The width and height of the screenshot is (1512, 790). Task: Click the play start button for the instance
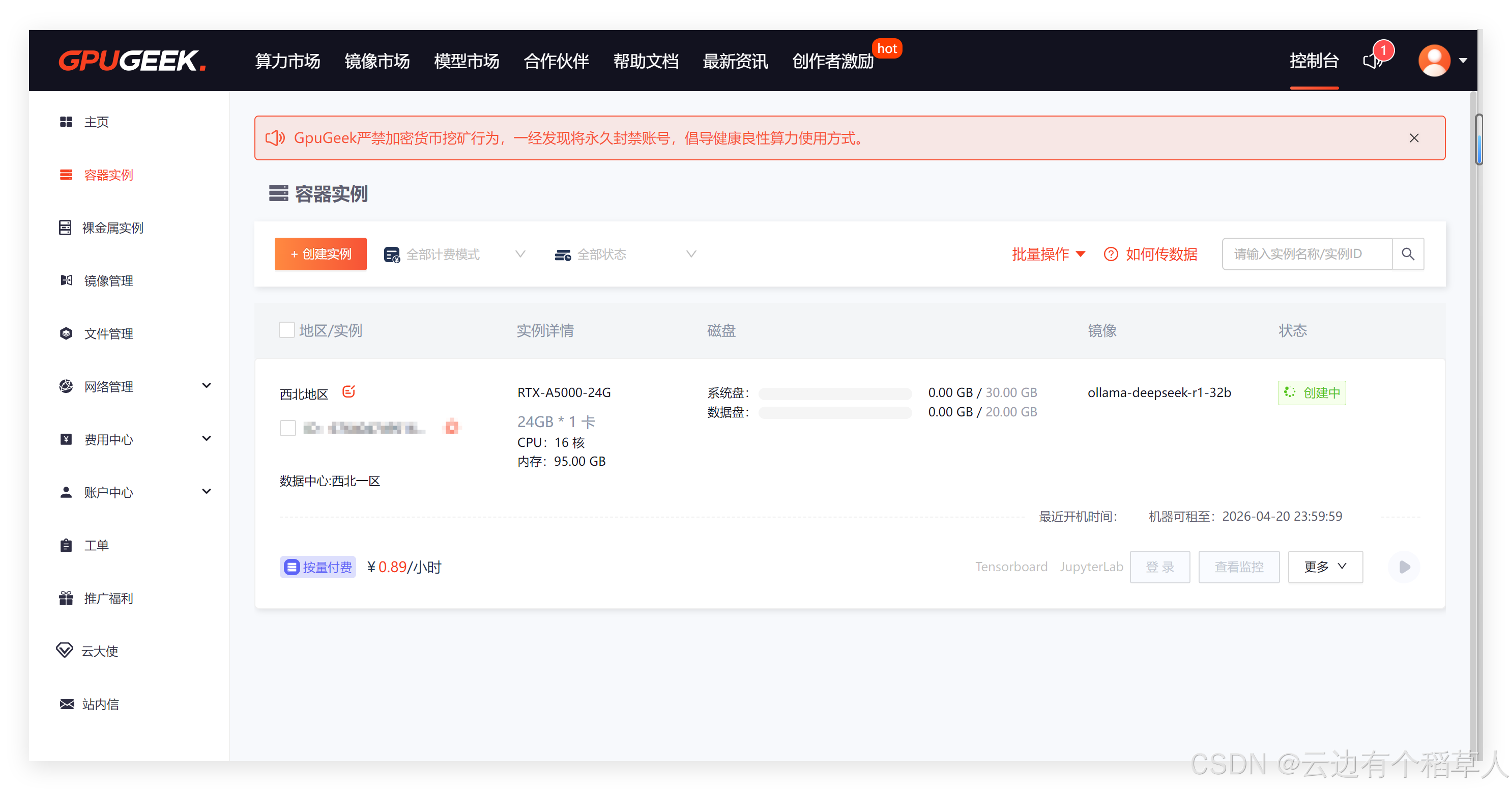(x=1404, y=567)
